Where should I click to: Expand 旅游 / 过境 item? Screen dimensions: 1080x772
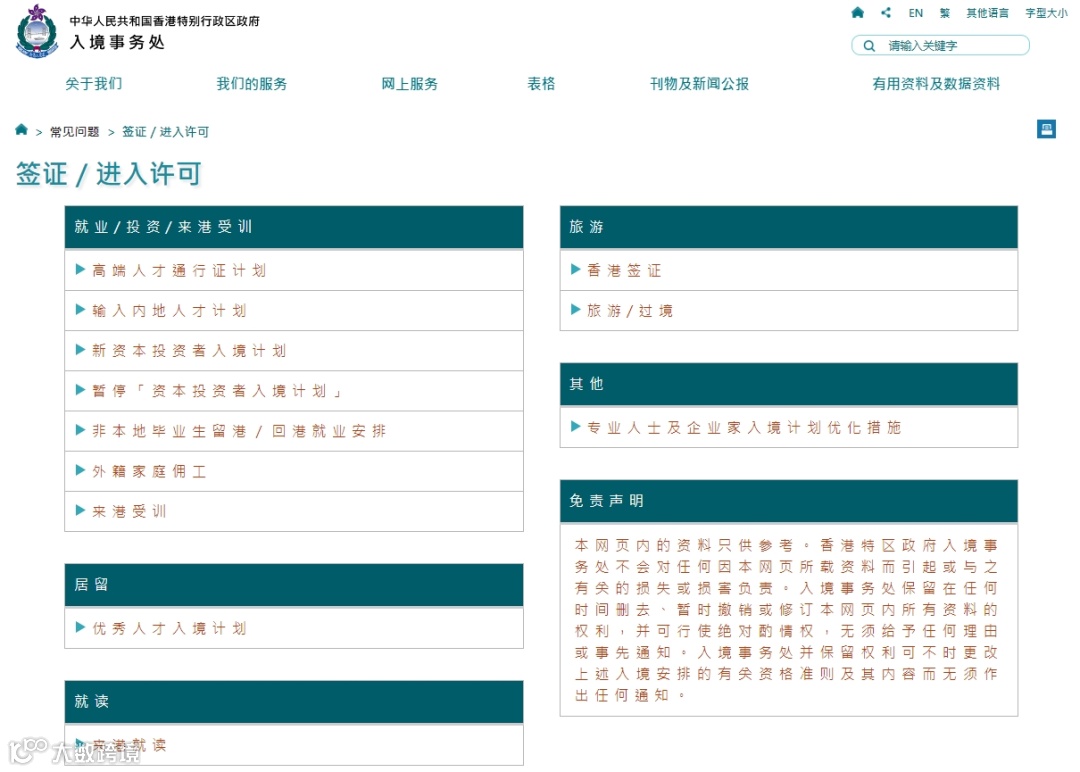click(x=789, y=311)
